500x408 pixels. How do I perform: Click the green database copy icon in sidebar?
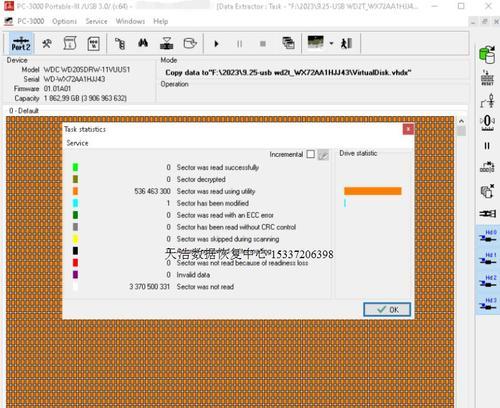(x=487, y=54)
